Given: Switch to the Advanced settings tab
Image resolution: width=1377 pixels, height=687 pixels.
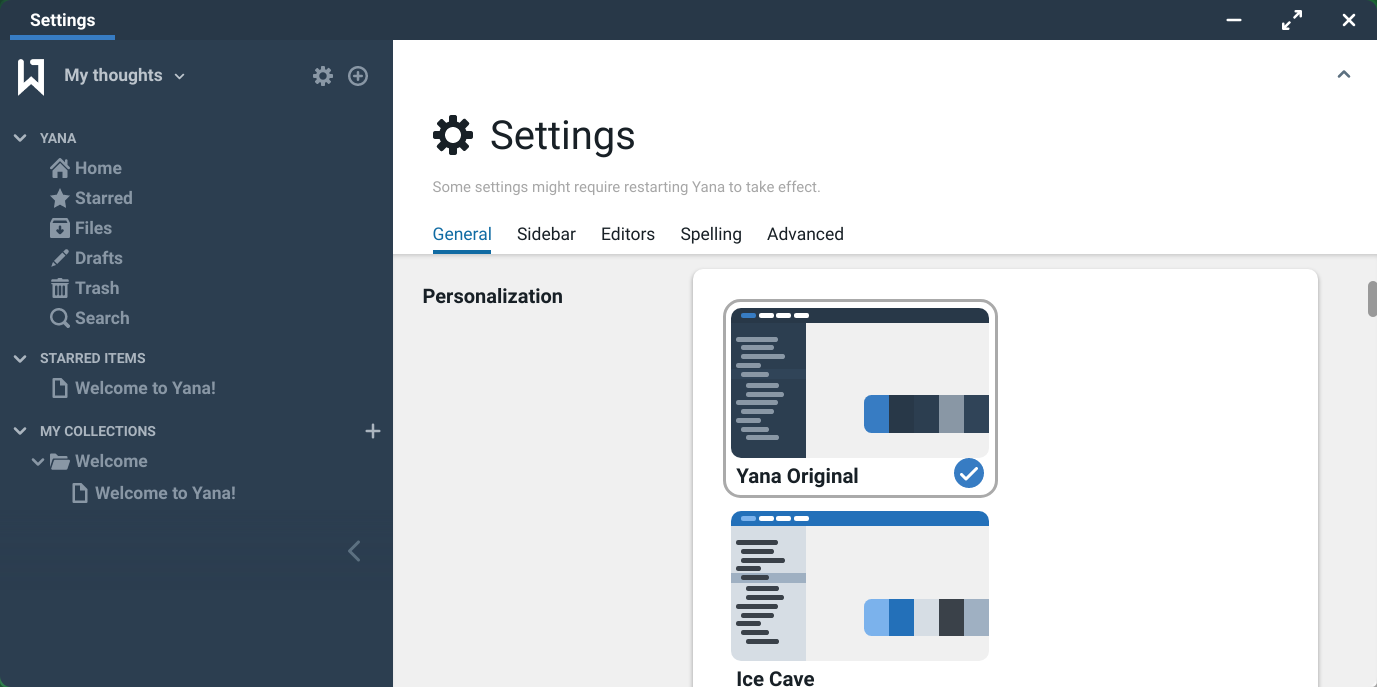Looking at the screenshot, I should click(x=805, y=234).
